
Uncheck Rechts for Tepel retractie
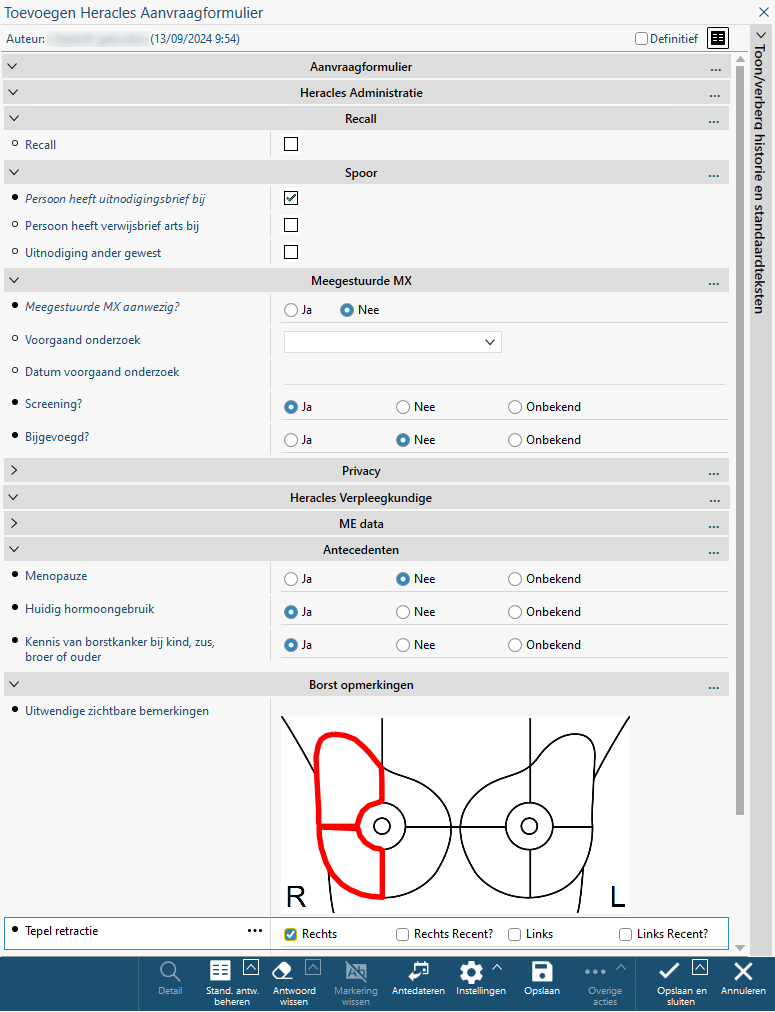pos(291,934)
